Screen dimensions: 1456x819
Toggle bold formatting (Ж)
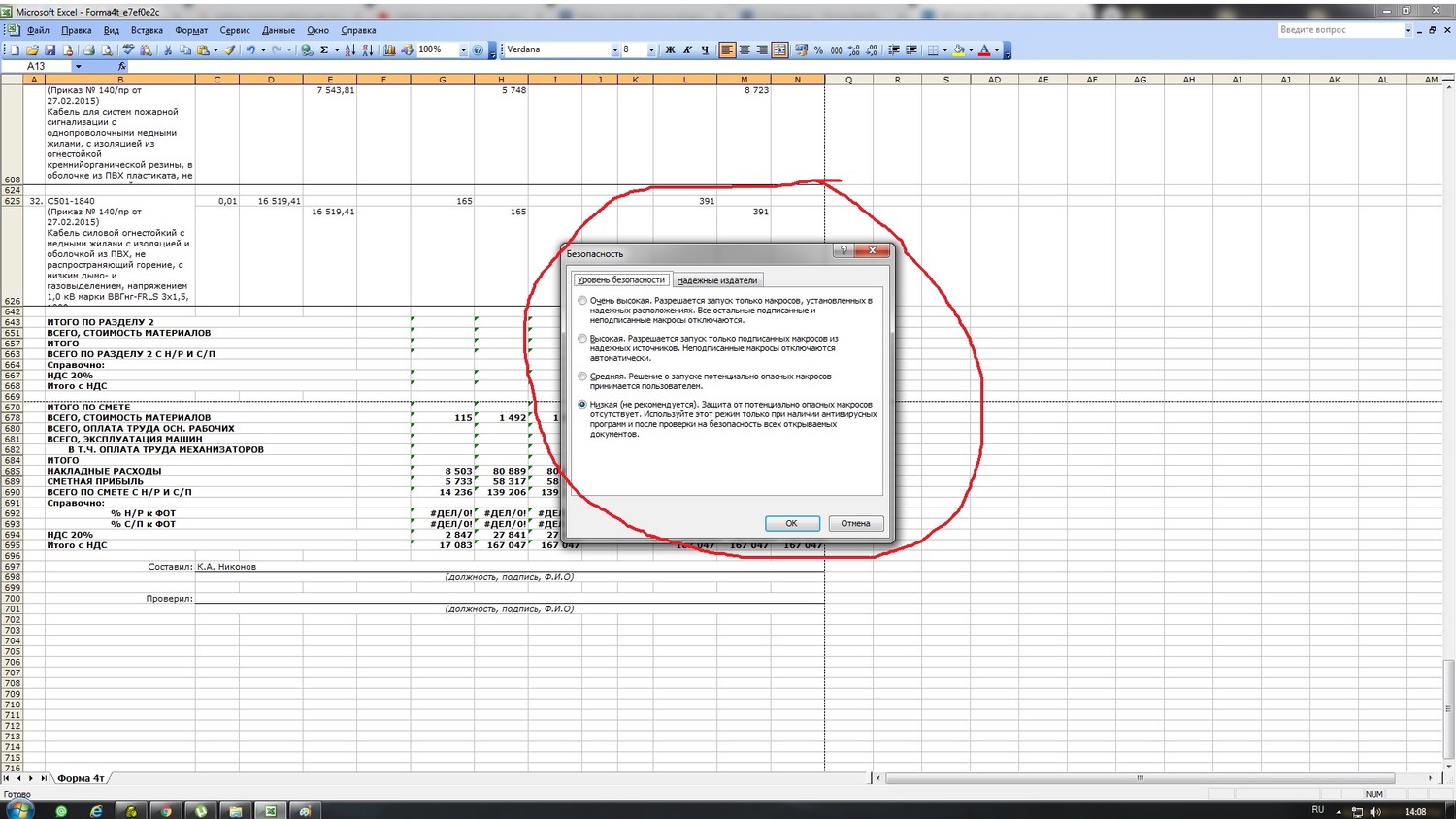click(x=670, y=49)
